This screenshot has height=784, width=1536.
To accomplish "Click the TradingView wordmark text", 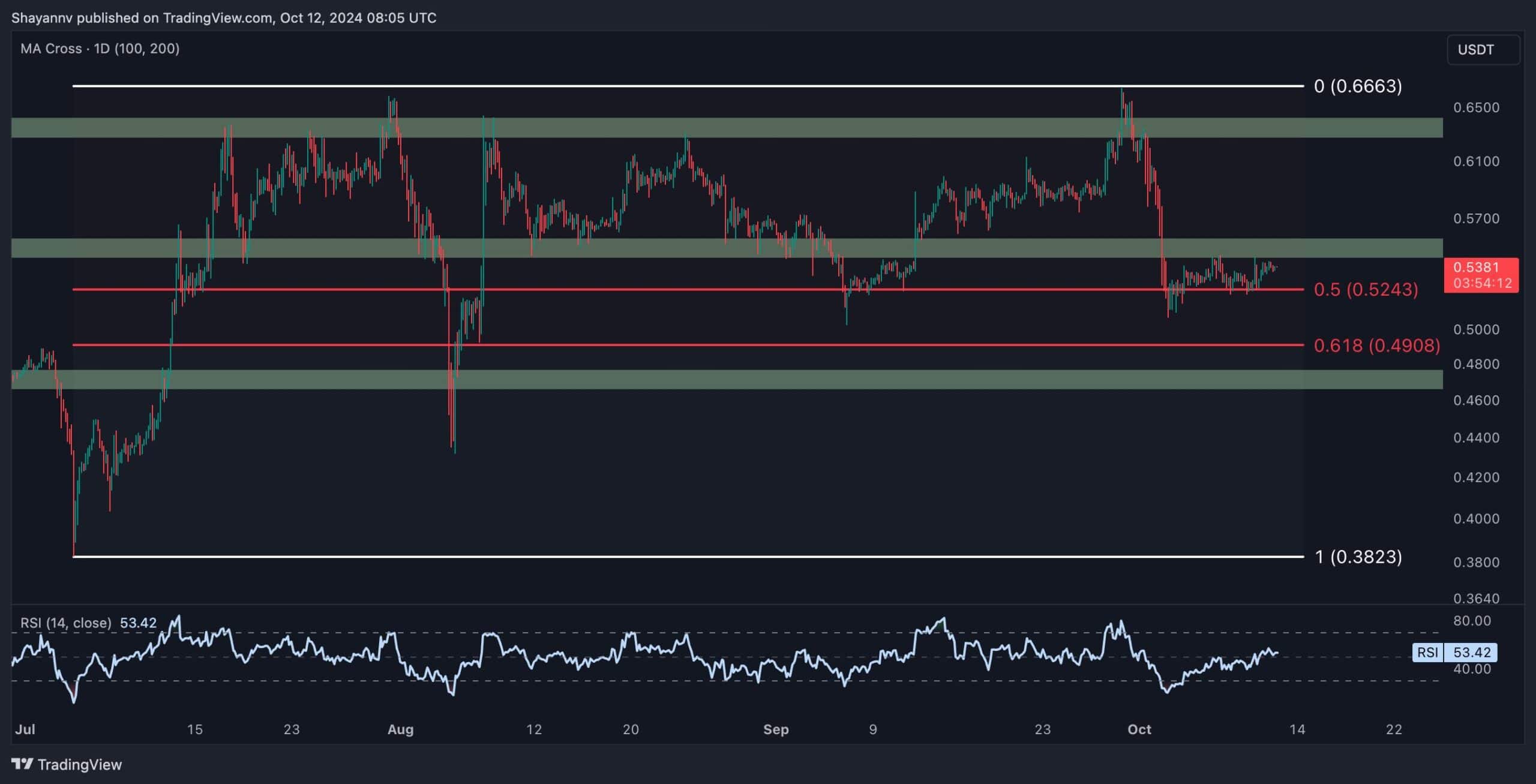I will tap(79, 764).
